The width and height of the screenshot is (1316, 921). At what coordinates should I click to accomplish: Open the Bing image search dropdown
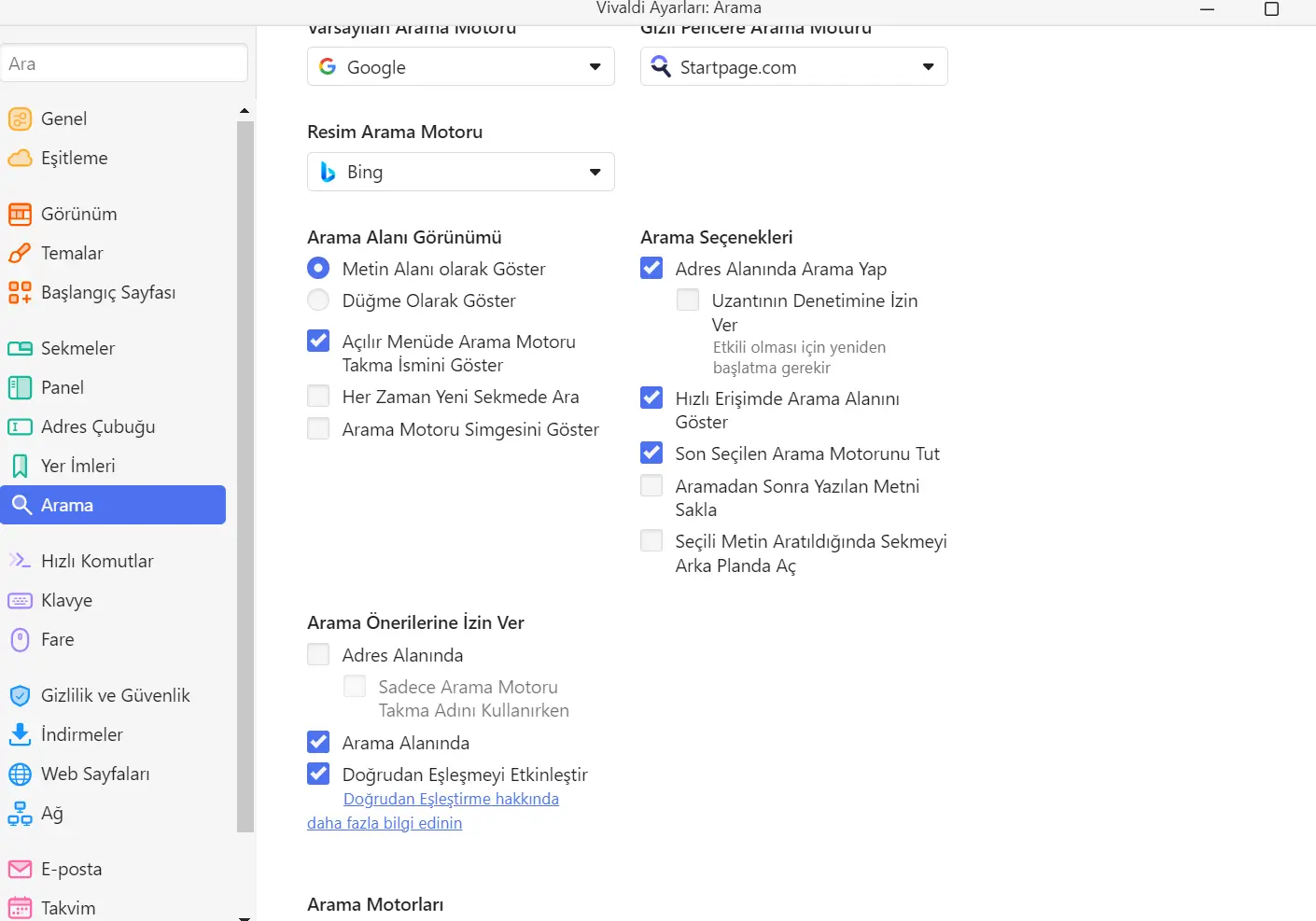tap(461, 172)
